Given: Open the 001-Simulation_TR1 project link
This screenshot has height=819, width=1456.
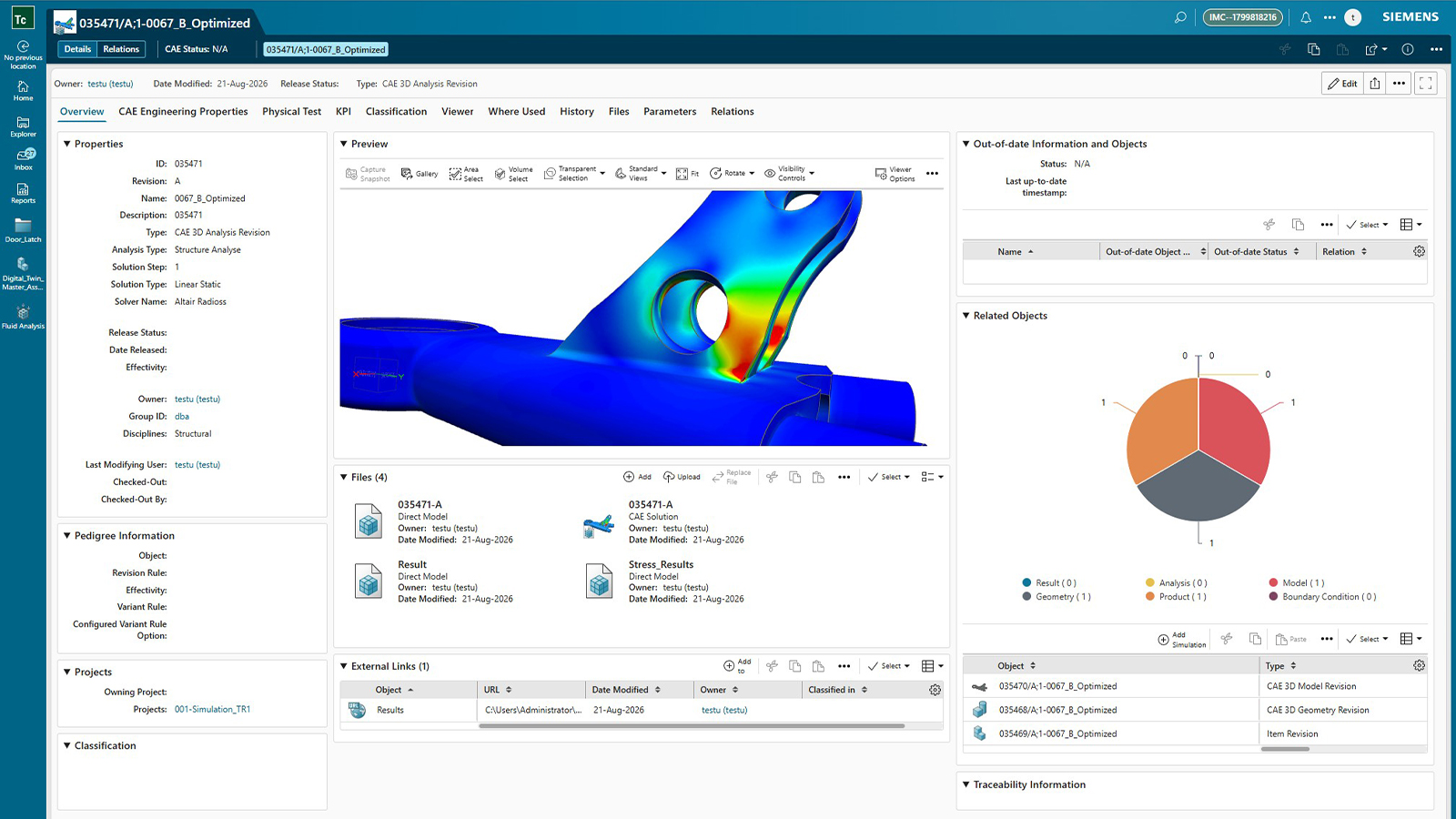Looking at the screenshot, I should coord(212,710).
